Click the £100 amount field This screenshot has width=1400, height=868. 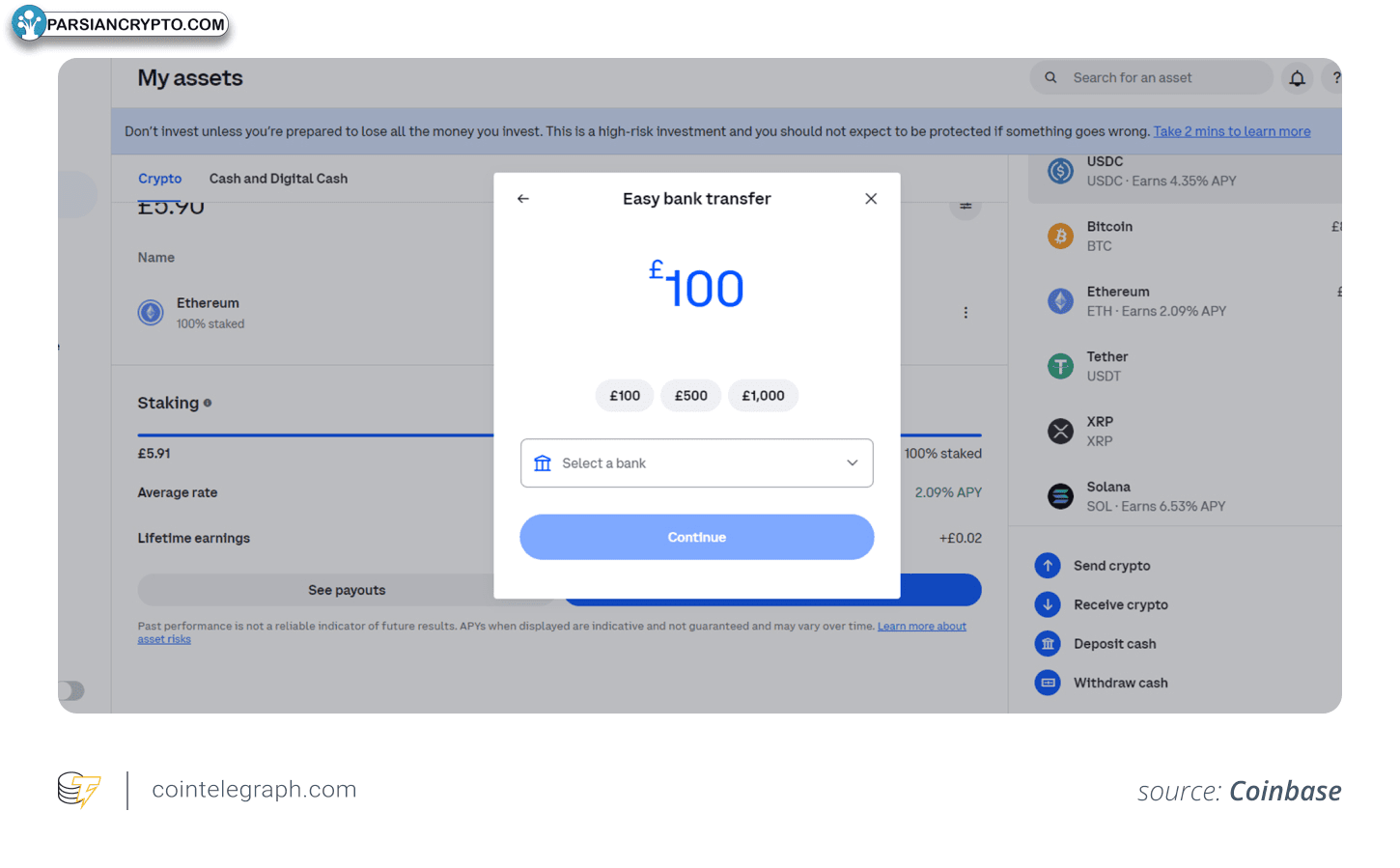697,287
